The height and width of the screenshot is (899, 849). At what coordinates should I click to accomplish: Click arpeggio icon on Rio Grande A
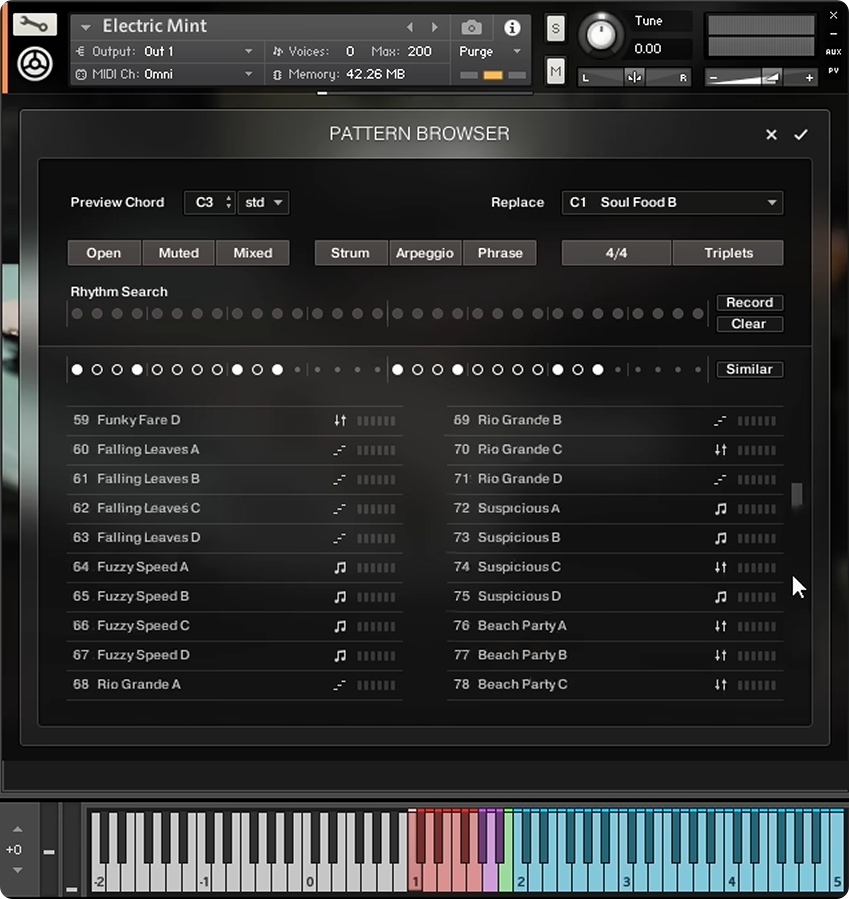(x=339, y=685)
